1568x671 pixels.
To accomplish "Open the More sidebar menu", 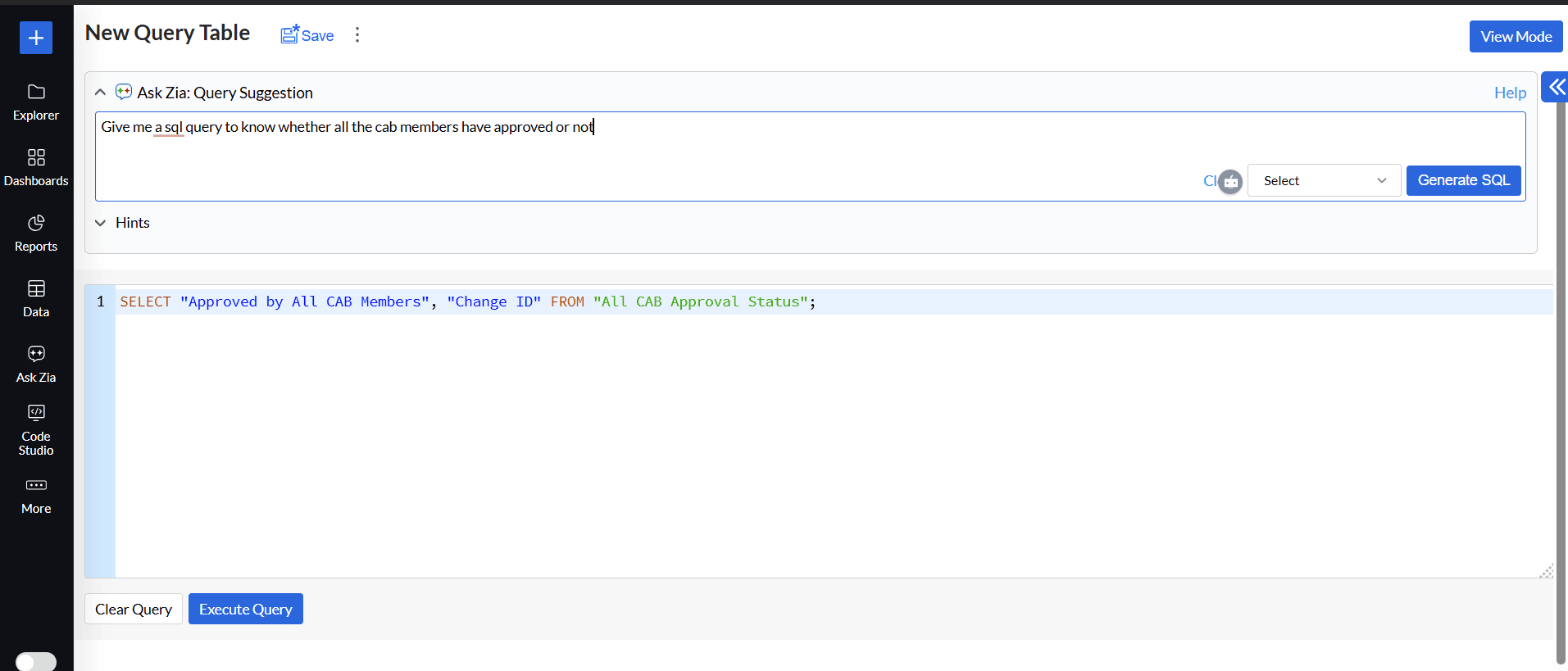I will click(36, 496).
